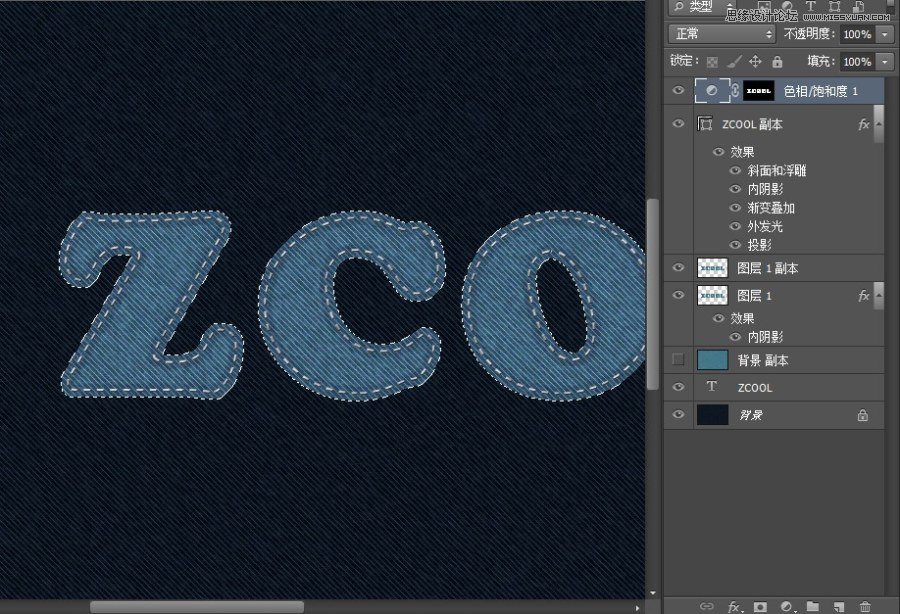The height and width of the screenshot is (614, 900).
Task: Show the hidden 背景 副本 layer
Action: pos(678,359)
